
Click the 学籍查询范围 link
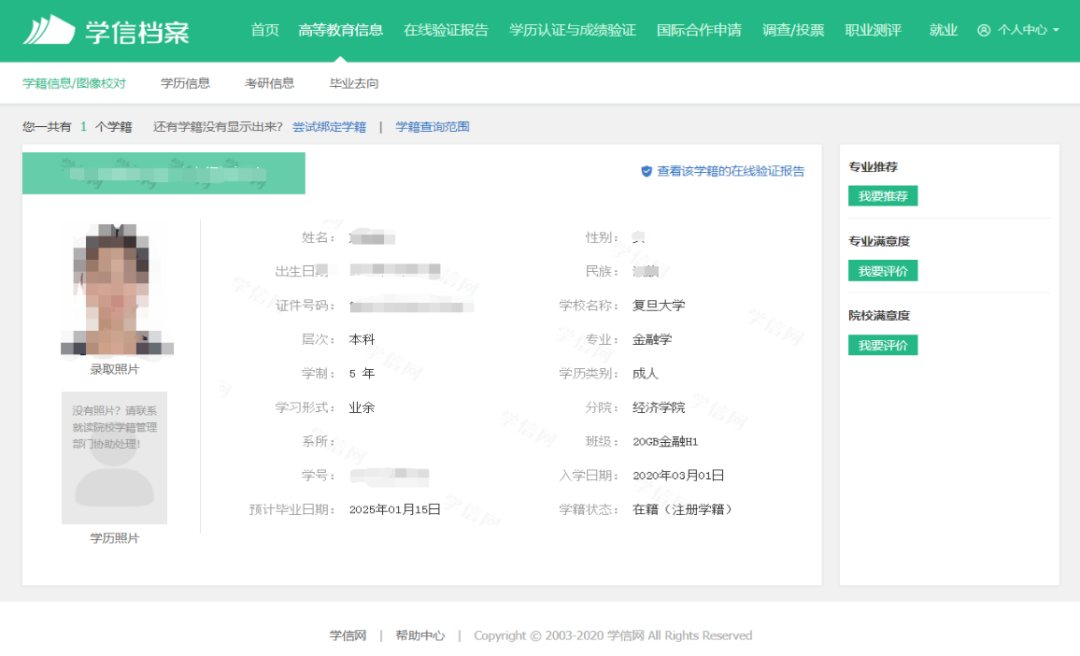433,127
